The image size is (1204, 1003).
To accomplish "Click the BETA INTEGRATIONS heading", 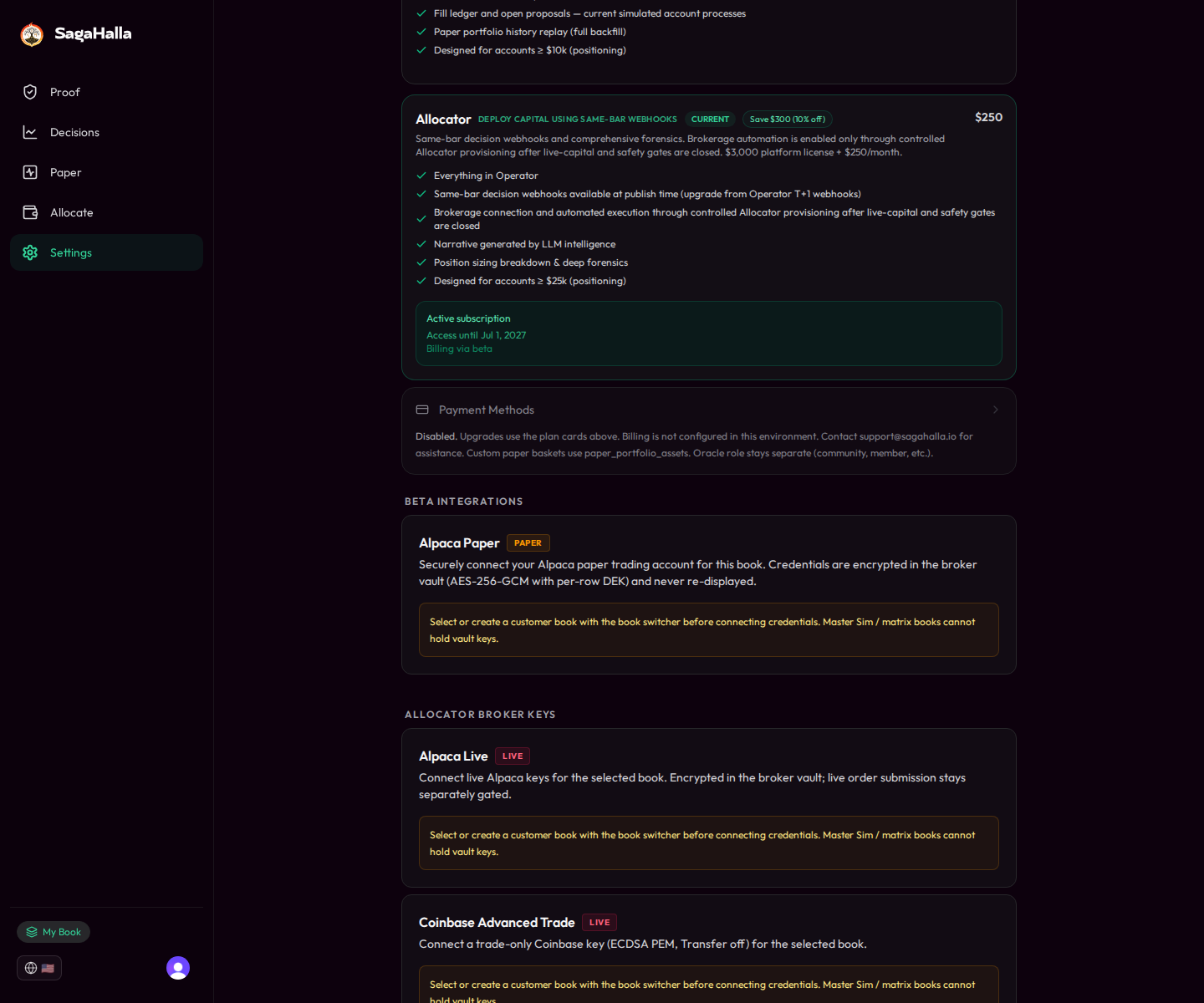I will point(464,501).
